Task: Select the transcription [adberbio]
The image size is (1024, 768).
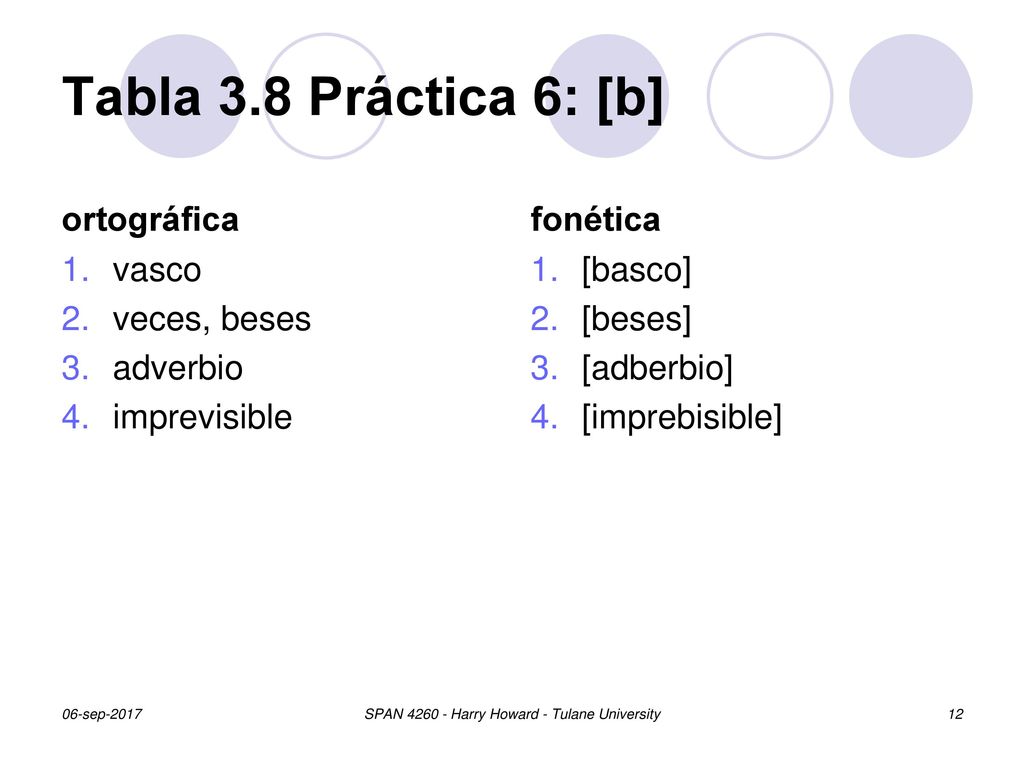Action: pos(657,368)
